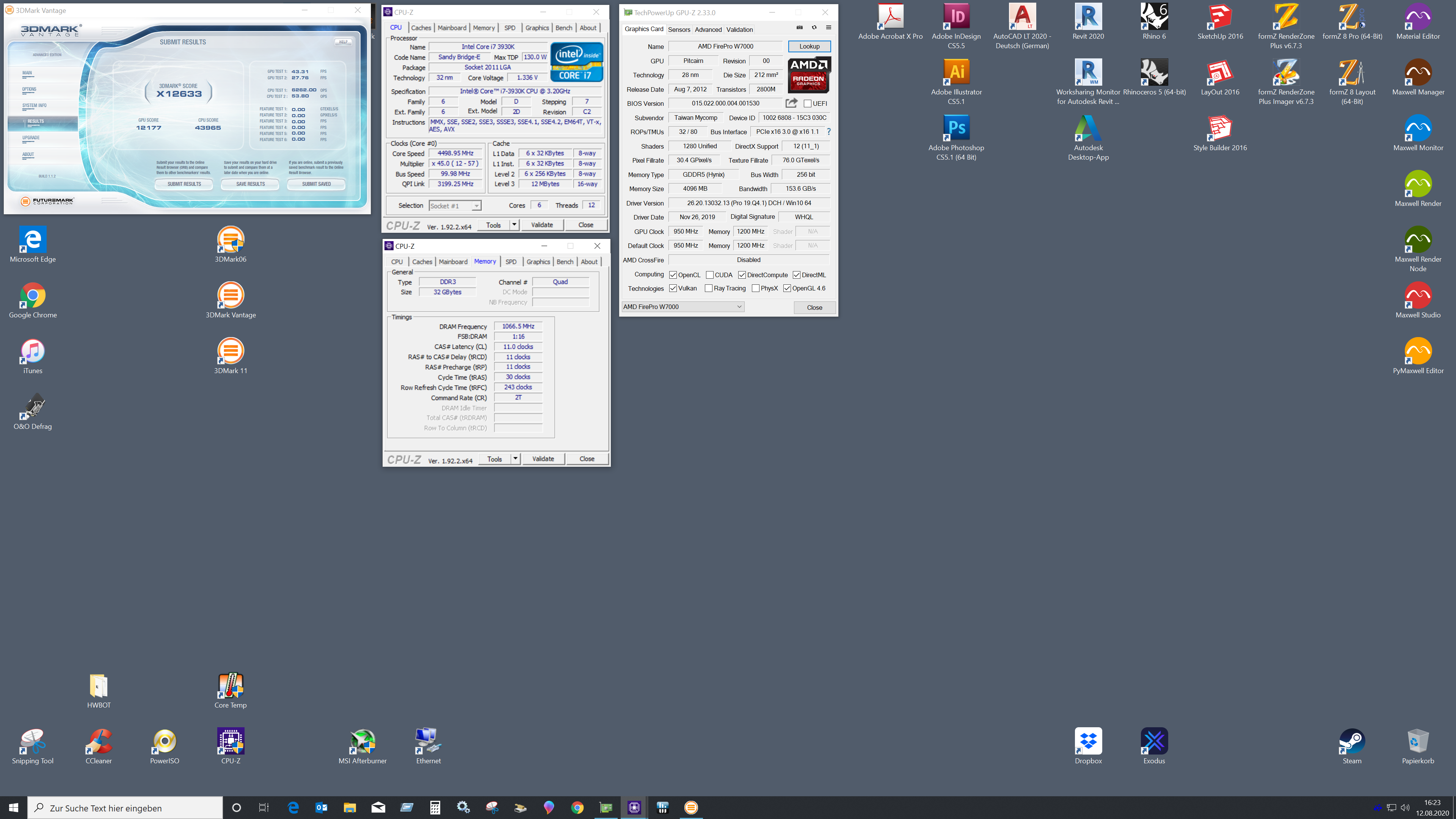Click SUBMIT RESULTS button in 3DMark Vantage
The image size is (1456, 819).
point(184,184)
